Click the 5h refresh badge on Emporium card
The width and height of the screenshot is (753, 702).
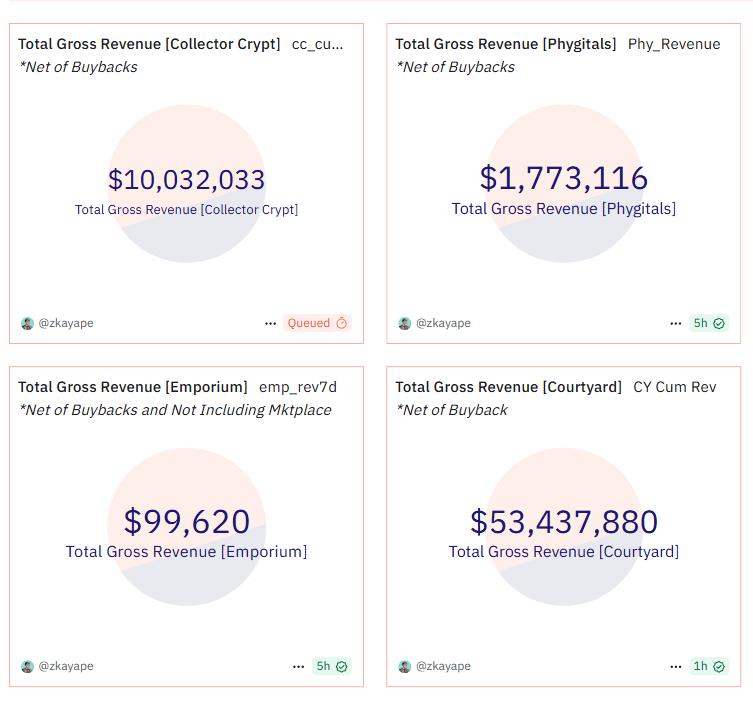pyautogui.click(x=331, y=666)
